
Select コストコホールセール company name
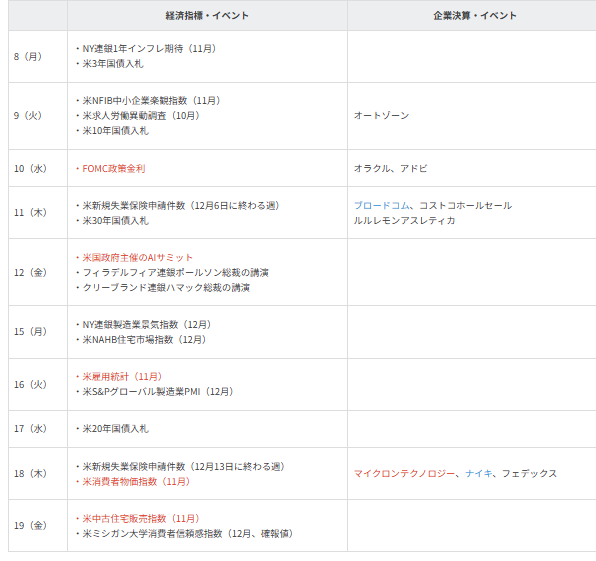coord(466,206)
